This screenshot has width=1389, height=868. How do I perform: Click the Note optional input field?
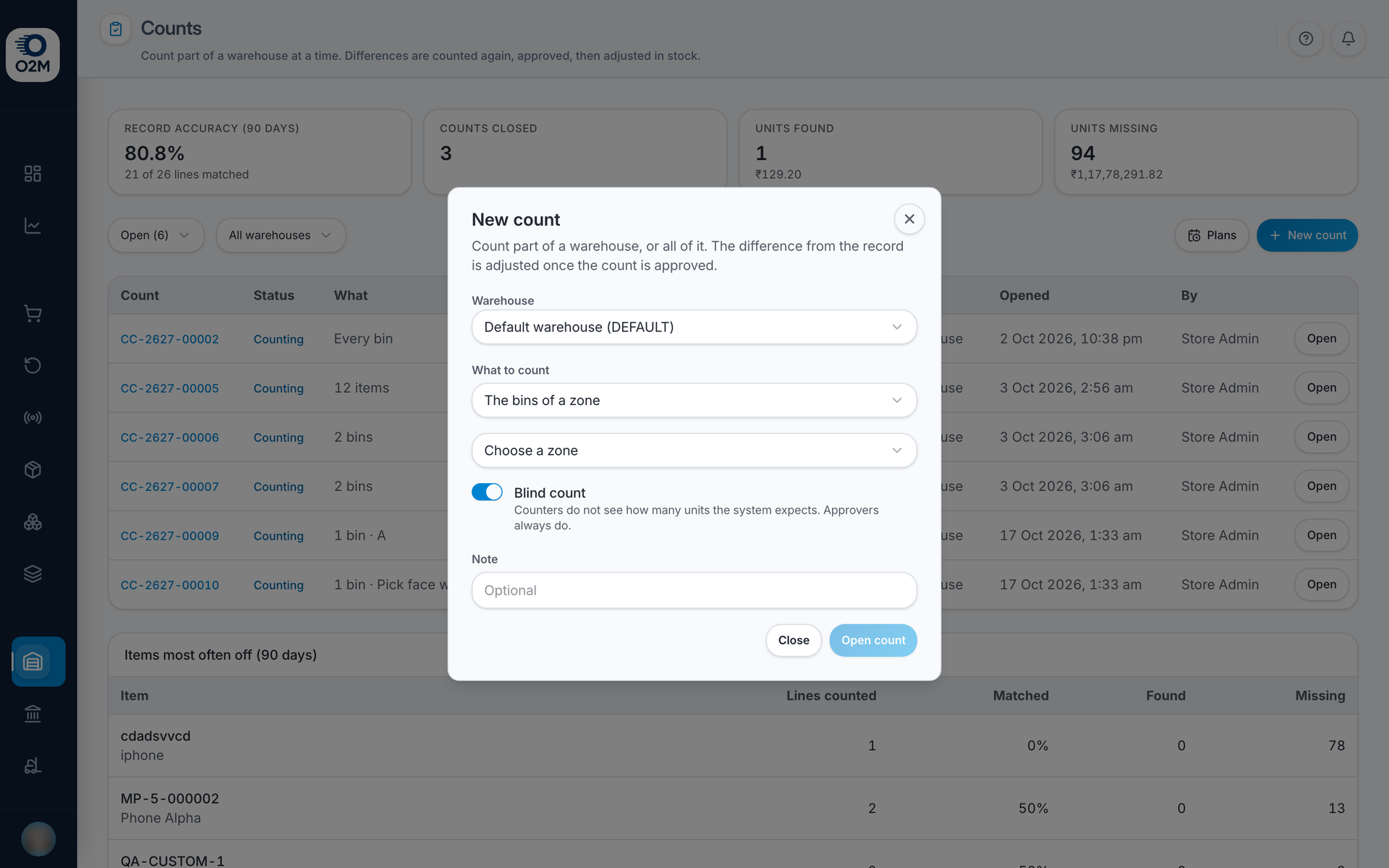694,590
